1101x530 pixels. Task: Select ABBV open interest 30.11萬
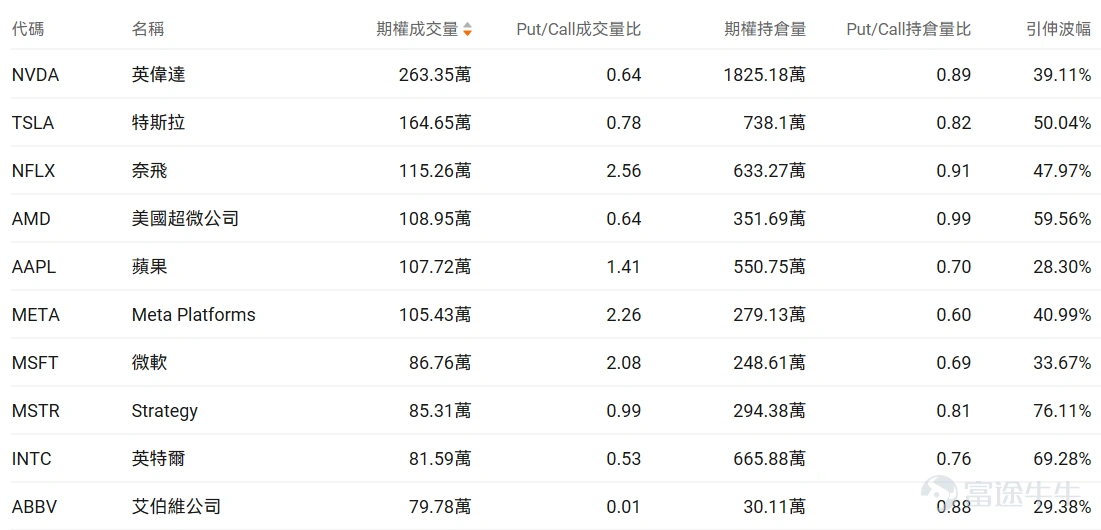click(x=774, y=506)
